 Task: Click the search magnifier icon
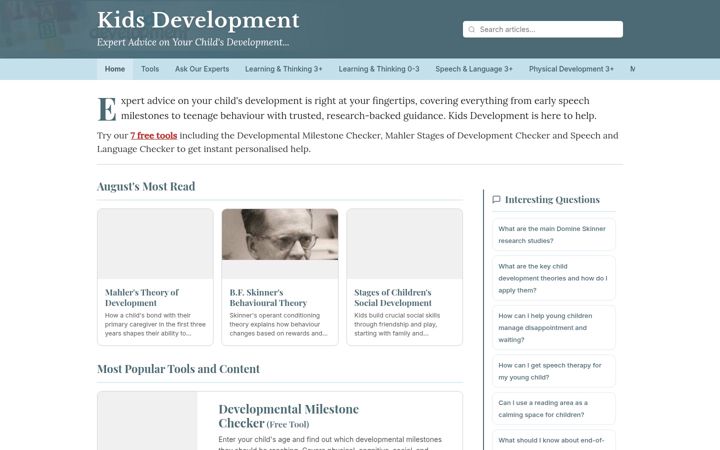tap(471, 29)
